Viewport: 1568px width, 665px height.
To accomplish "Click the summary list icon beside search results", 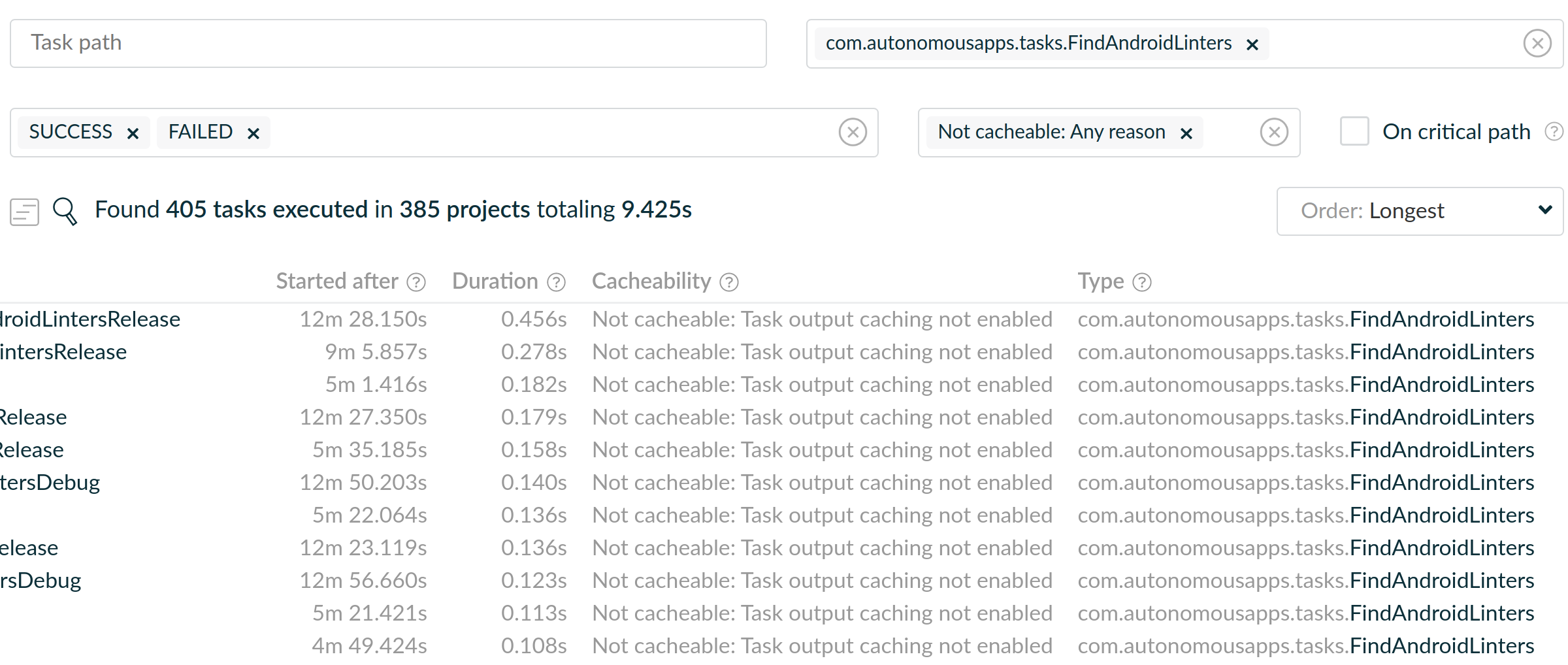I will click(24, 211).
